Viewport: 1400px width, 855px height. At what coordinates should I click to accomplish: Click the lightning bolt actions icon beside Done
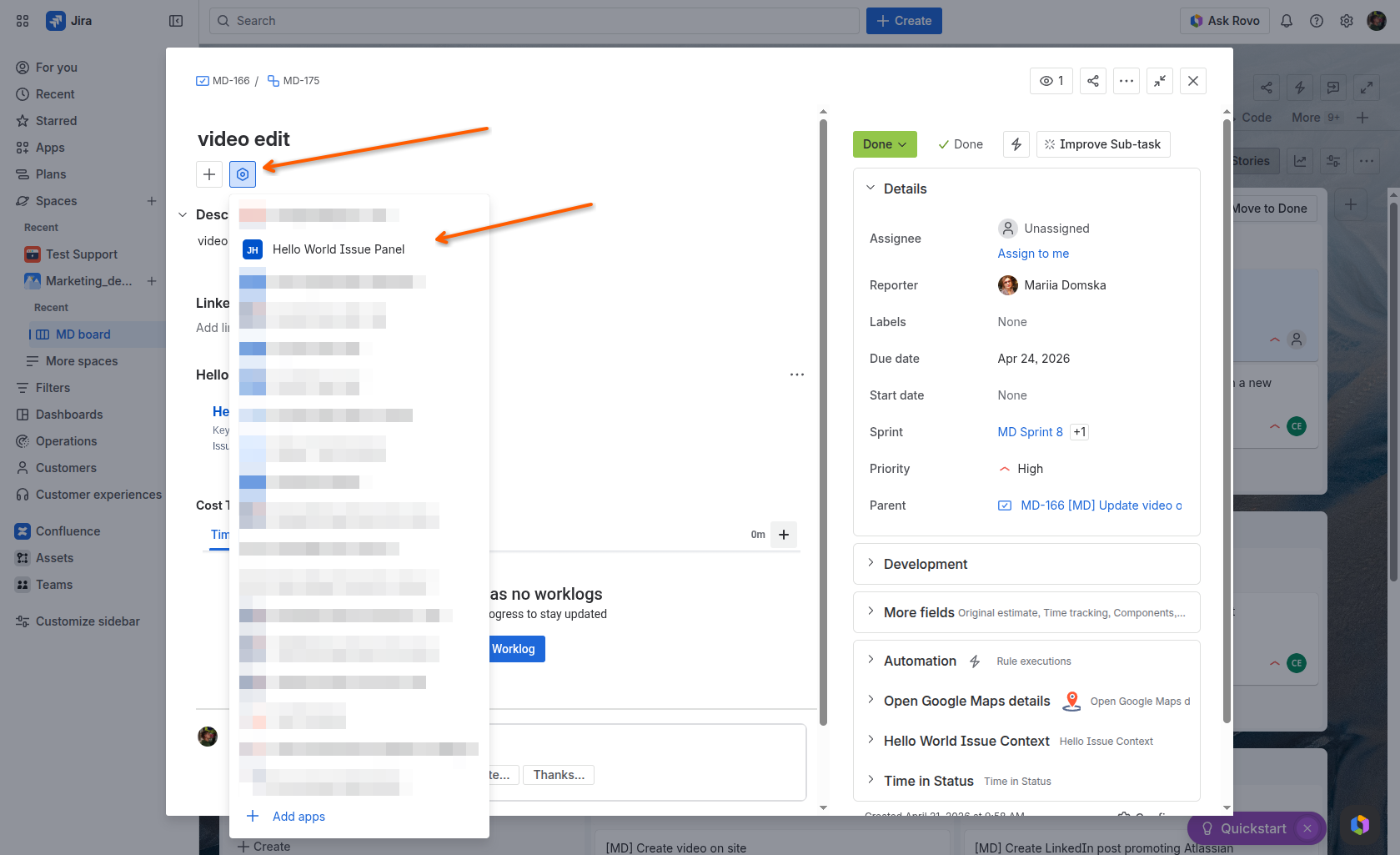pyautogui.click(x=1016, y=144)
